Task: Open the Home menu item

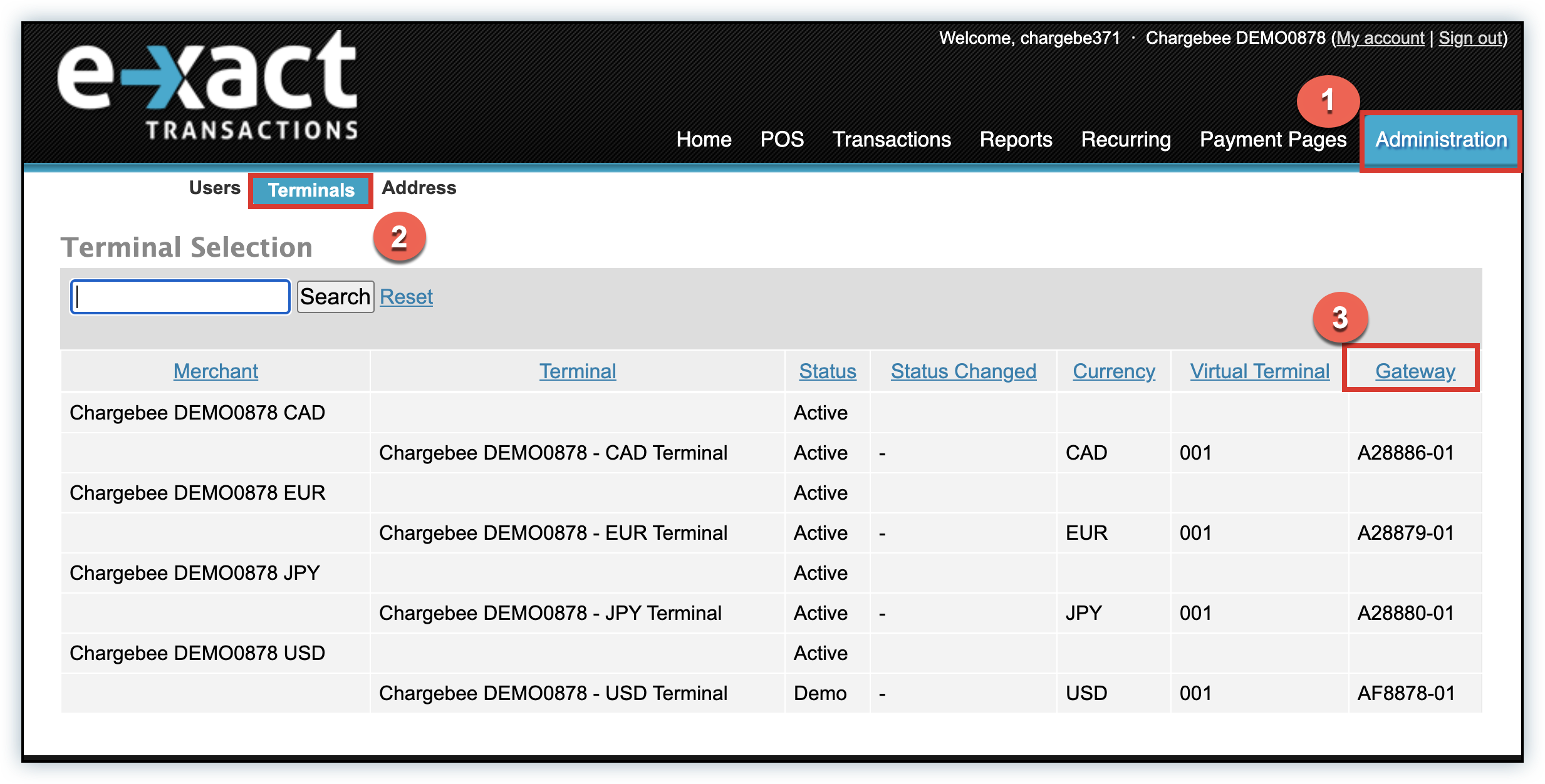Action: pos(704,140)
